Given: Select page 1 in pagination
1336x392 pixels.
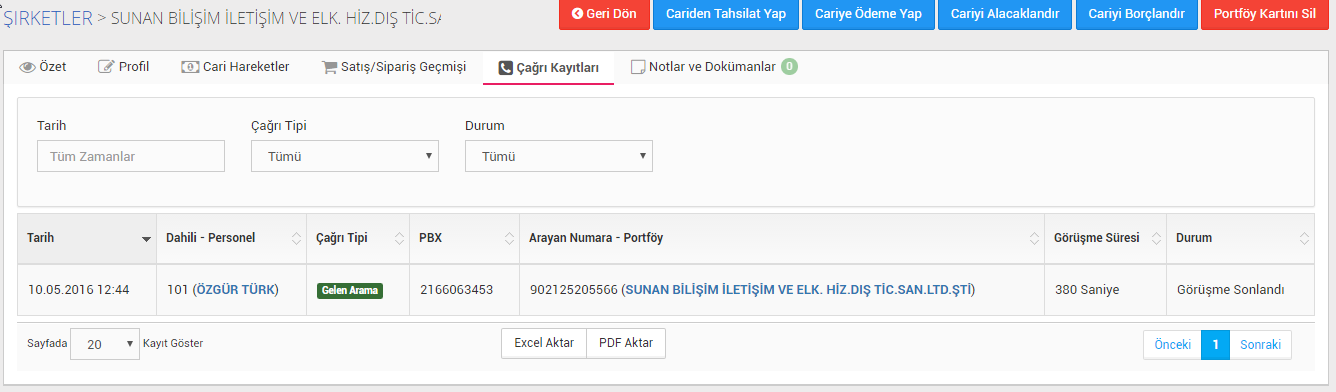Looking at the screenshot, I should [x=1215, y=344].
